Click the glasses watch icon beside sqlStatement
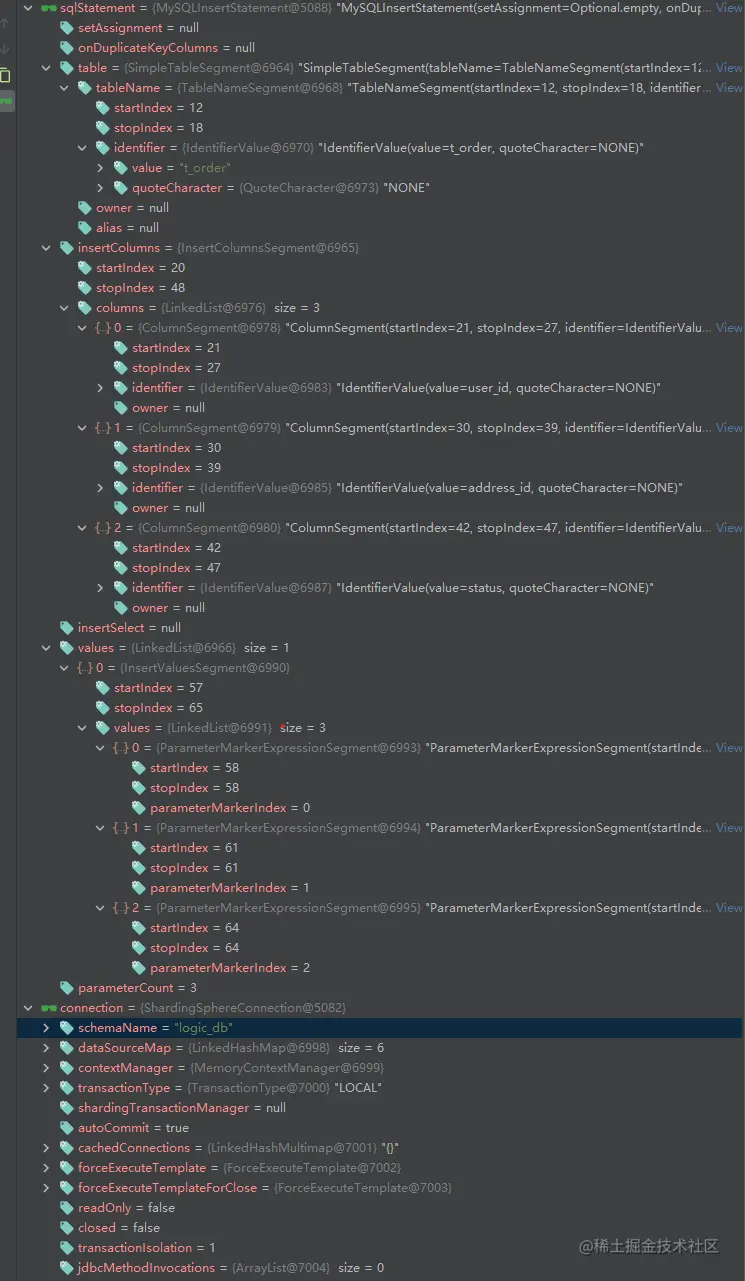Viewport: 745px width, 1281px height. pos(48,8)
